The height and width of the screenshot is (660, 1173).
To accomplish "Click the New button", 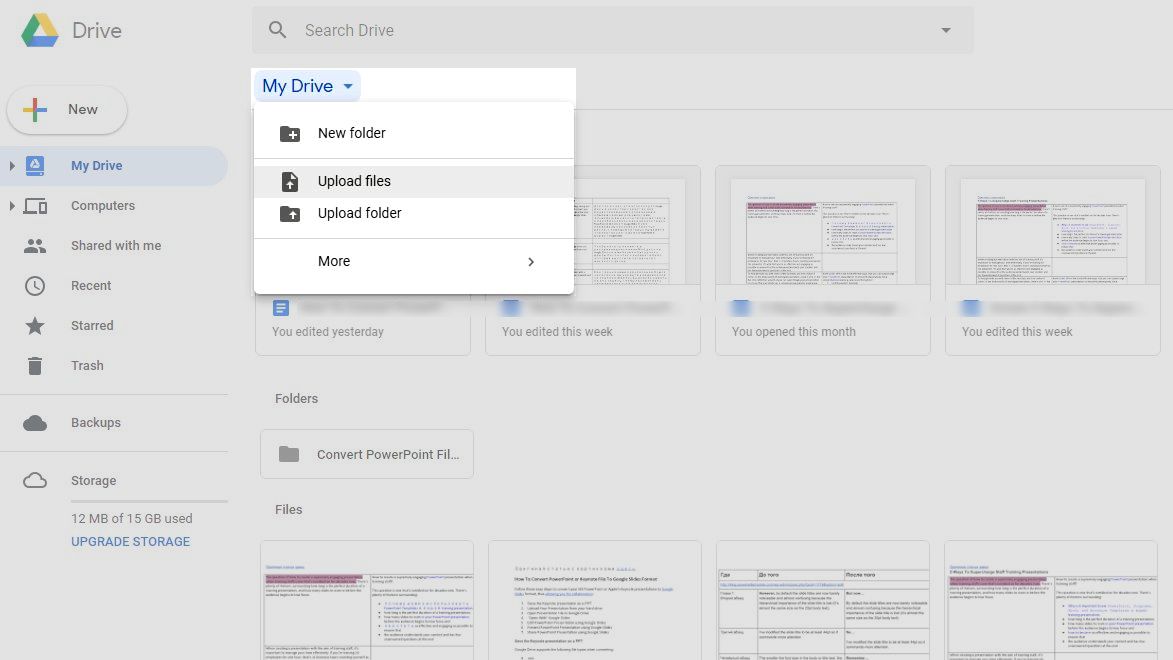I will (x=66, y=109).
